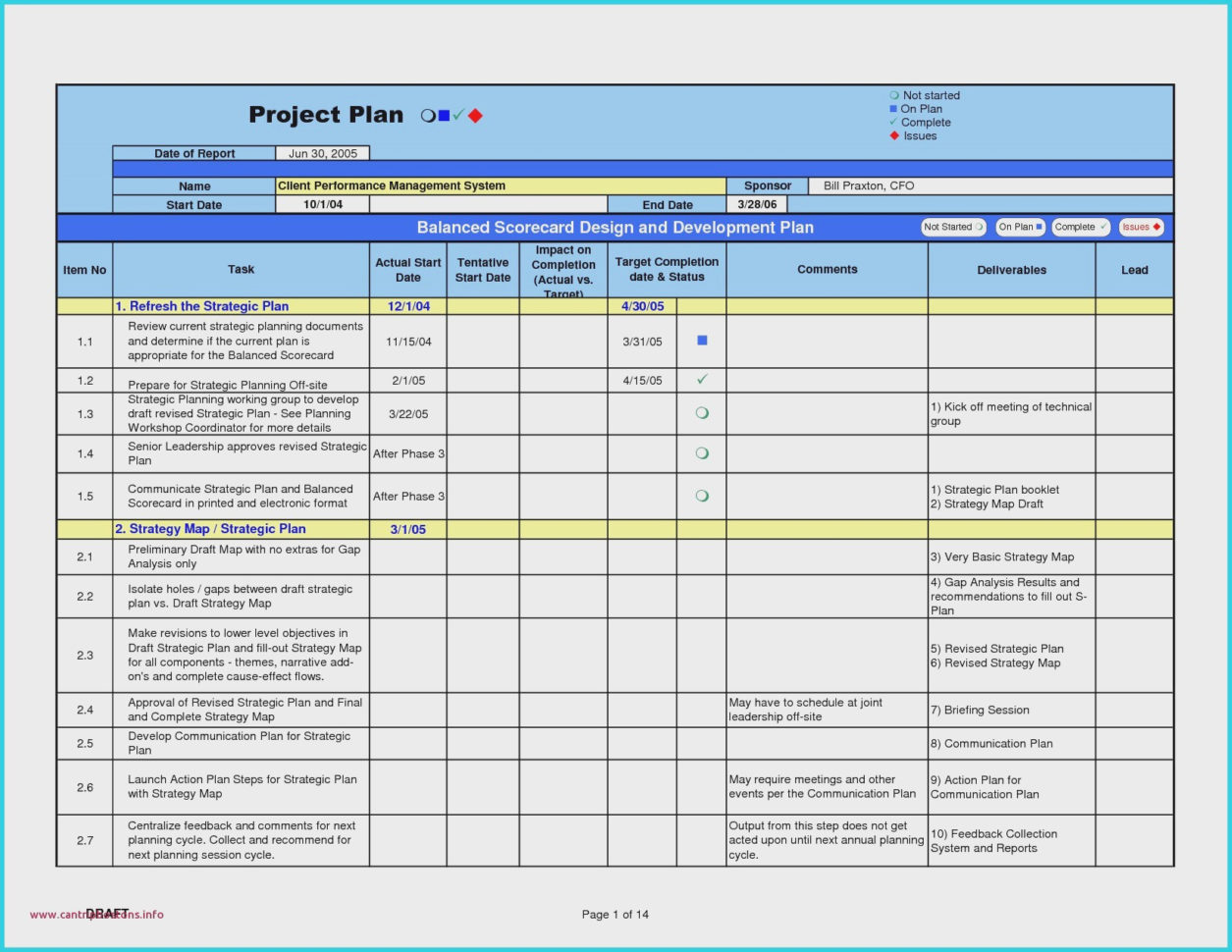Click the red Issues diamond in the legend
The image size is (1232, 952).
click(x=893, y=135)
